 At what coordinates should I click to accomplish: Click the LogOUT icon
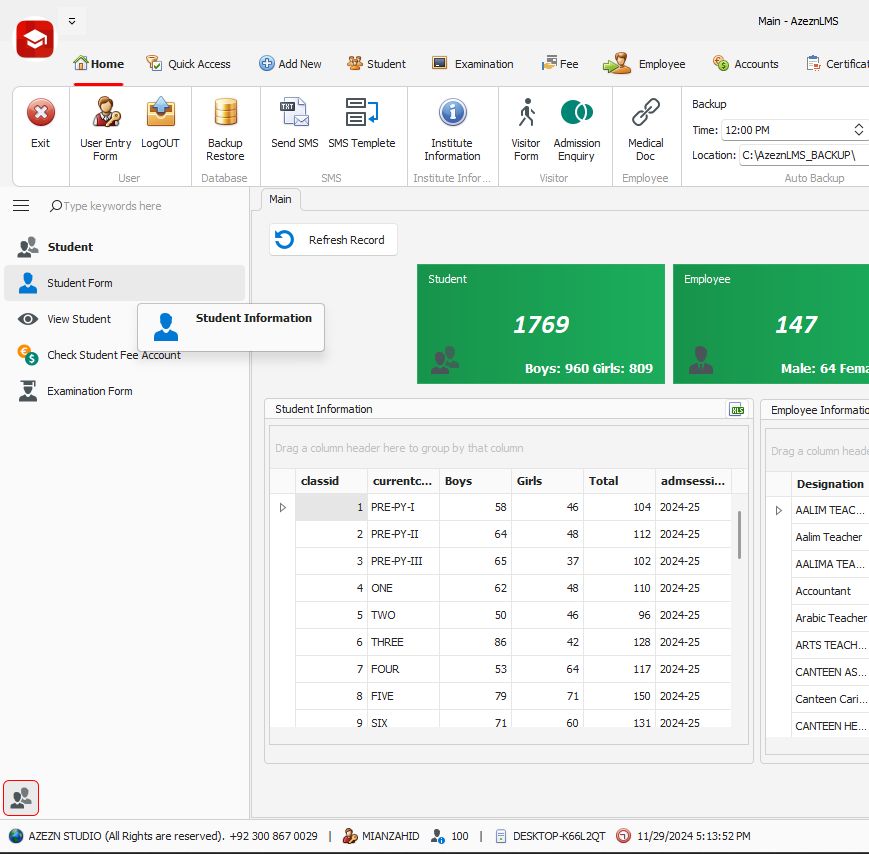(160, 124)
